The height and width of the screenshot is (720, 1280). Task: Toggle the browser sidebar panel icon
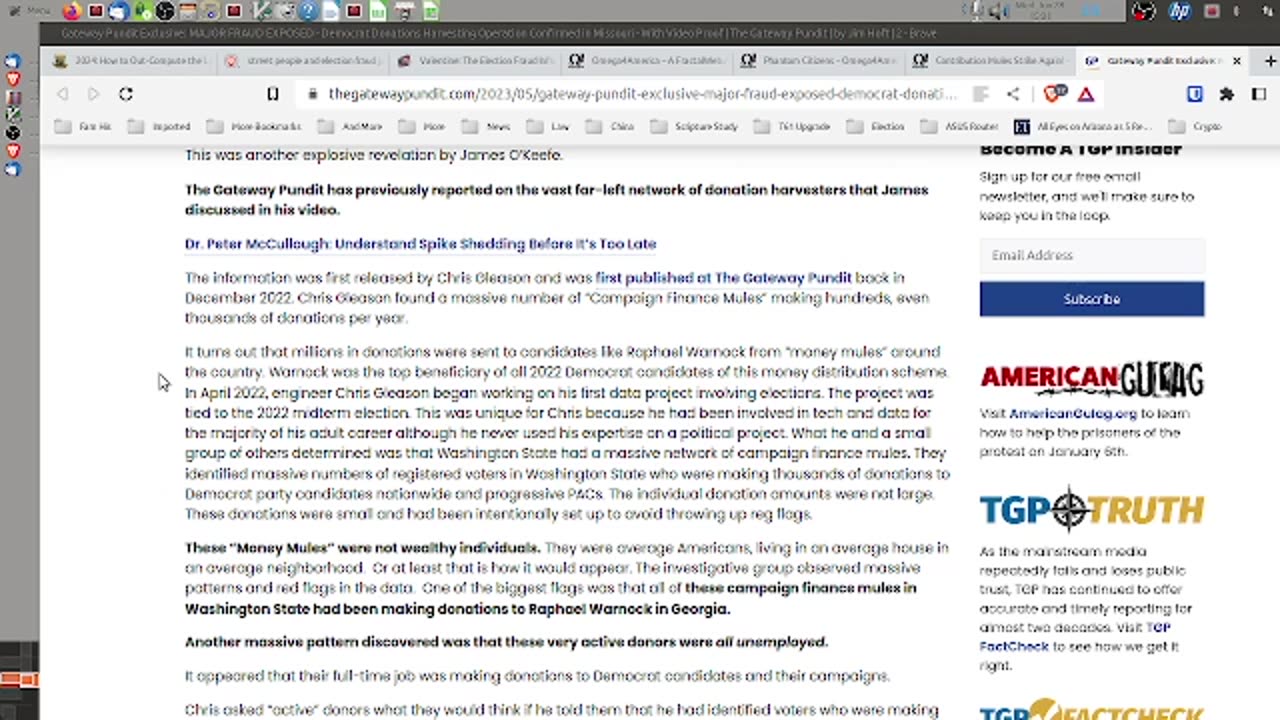(x=1259, y=94)
